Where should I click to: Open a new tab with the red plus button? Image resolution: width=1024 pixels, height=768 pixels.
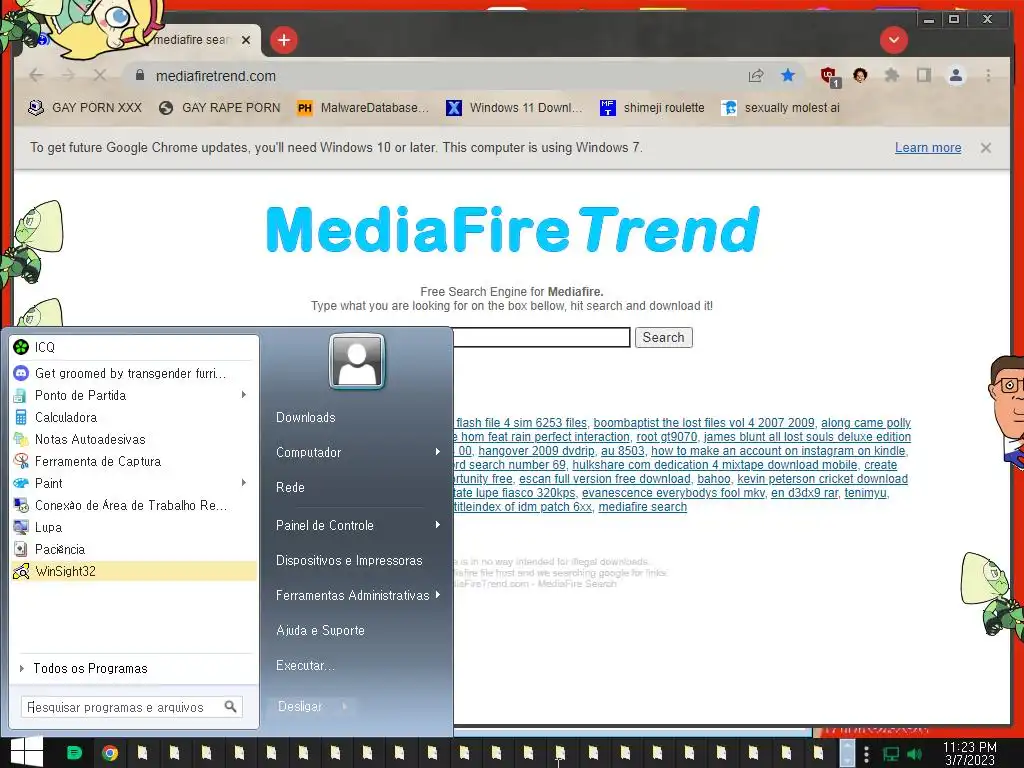(x=283, y=40)
